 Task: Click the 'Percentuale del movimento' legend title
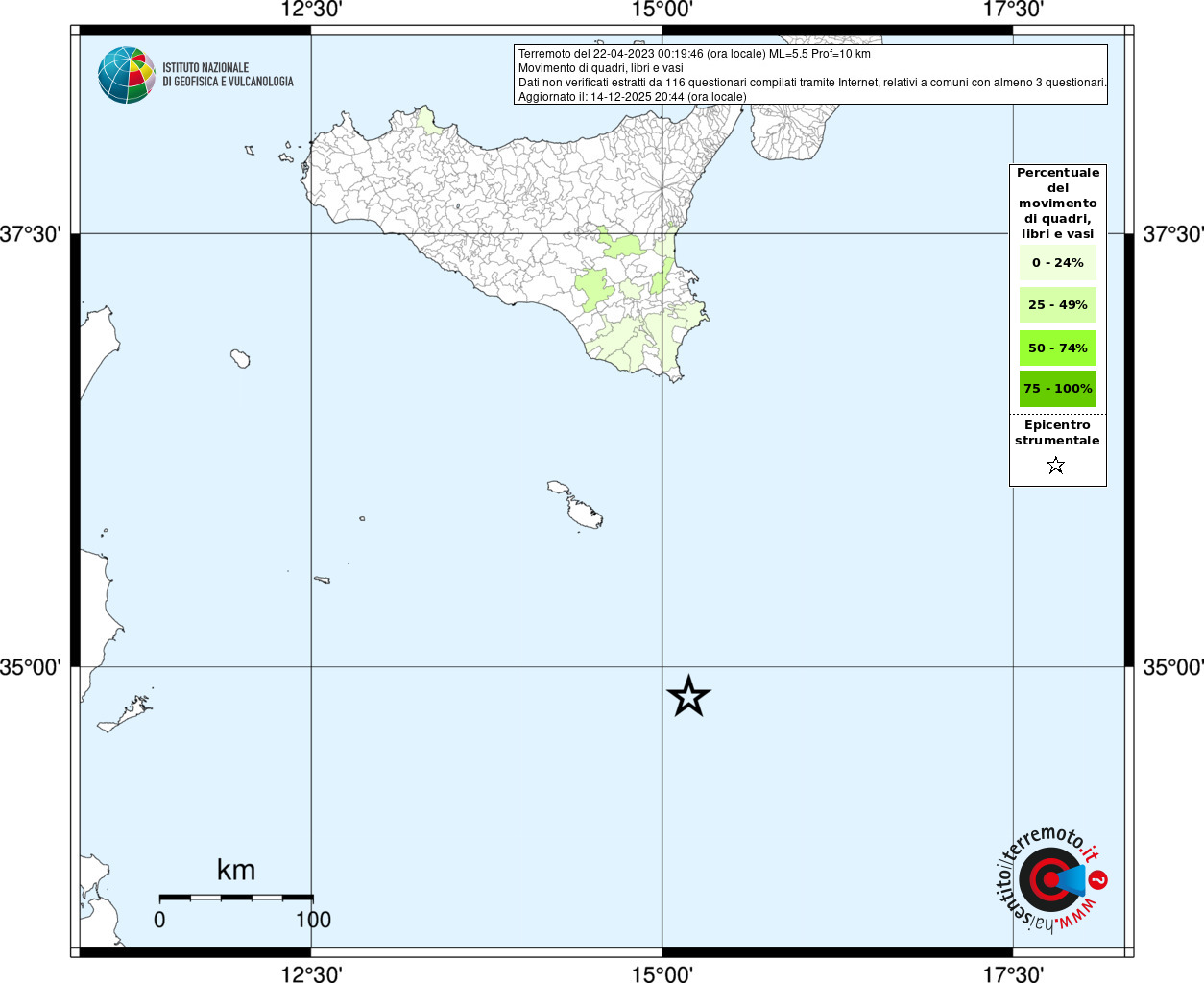pyautogui.click(x=1058, y=204)
